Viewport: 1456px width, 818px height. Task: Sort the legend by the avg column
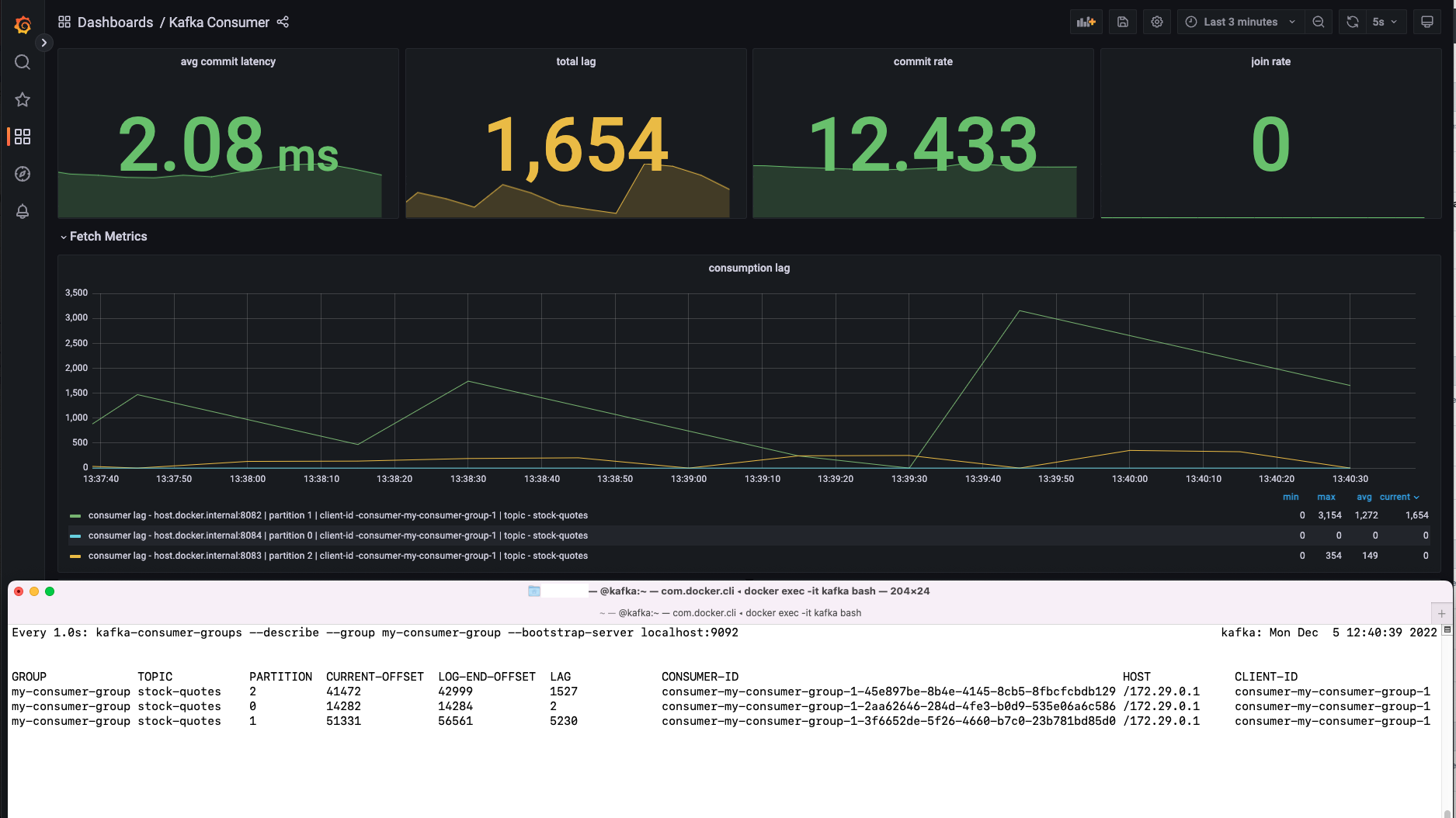(1364, 497)
